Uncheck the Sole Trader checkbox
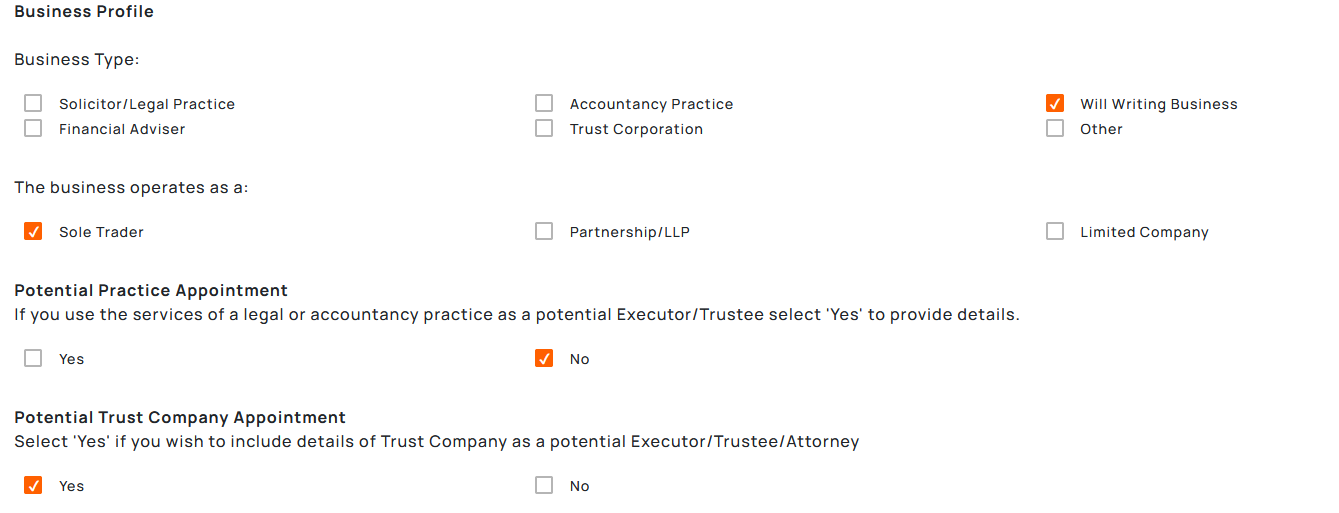1339x513 pixels. [x=33, y=231]
